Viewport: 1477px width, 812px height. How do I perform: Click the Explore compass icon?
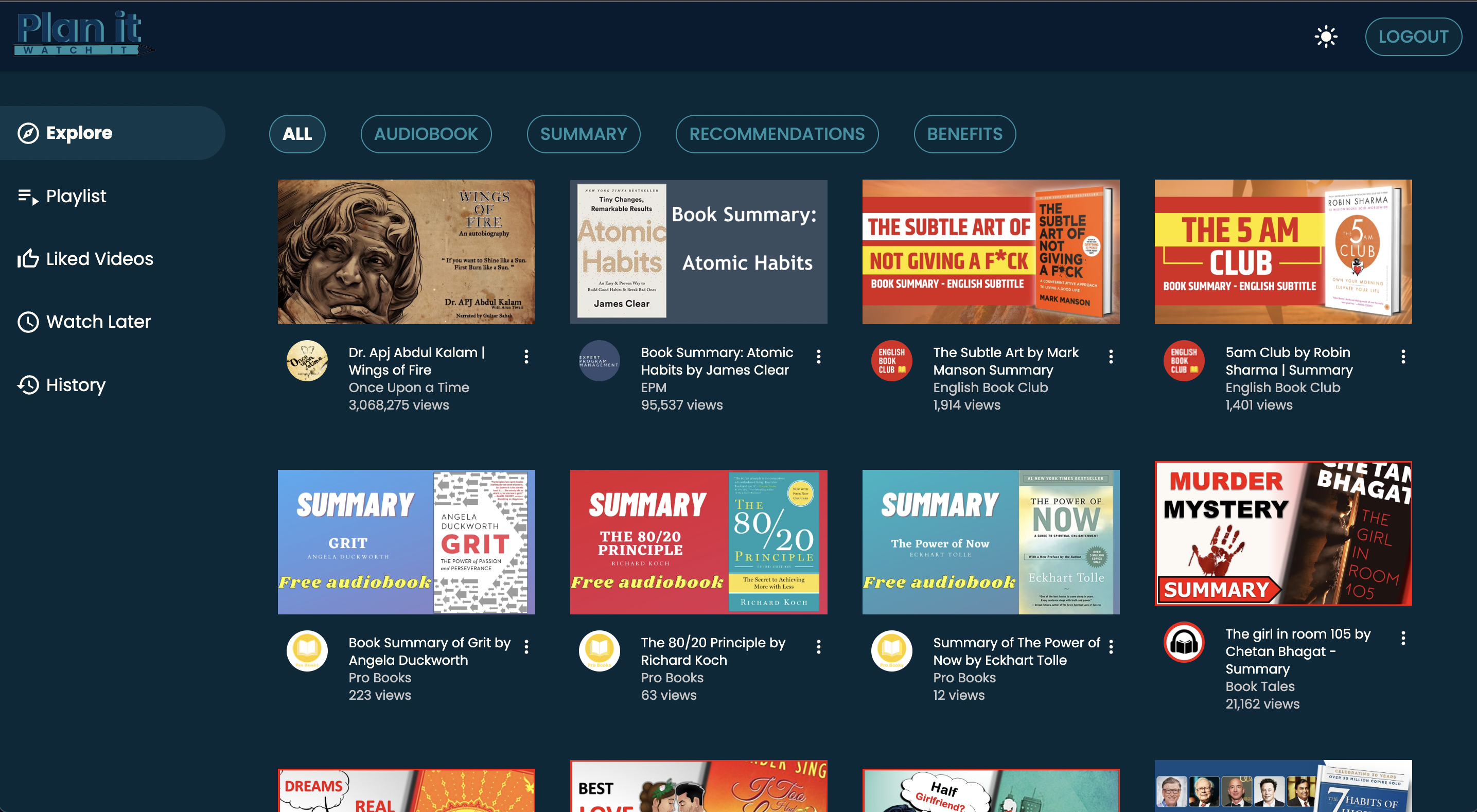(28, 133)
